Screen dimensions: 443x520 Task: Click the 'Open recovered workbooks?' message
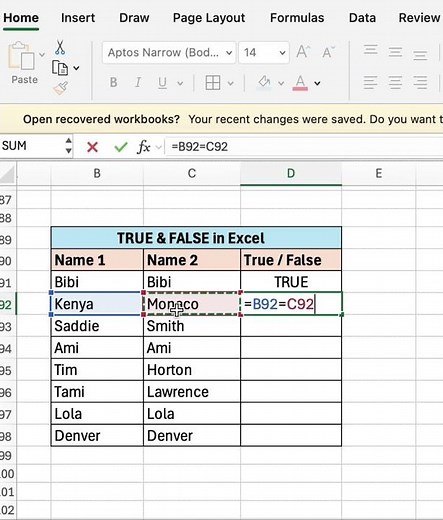click(x=101, y=119)
